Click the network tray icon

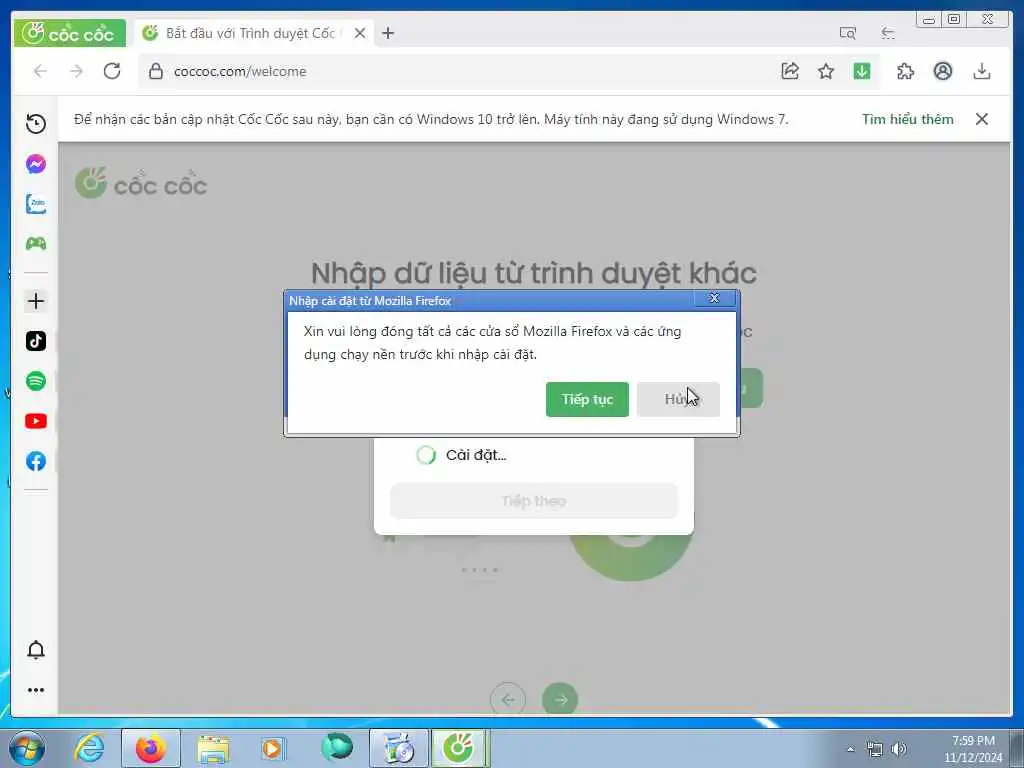(874, 749)
